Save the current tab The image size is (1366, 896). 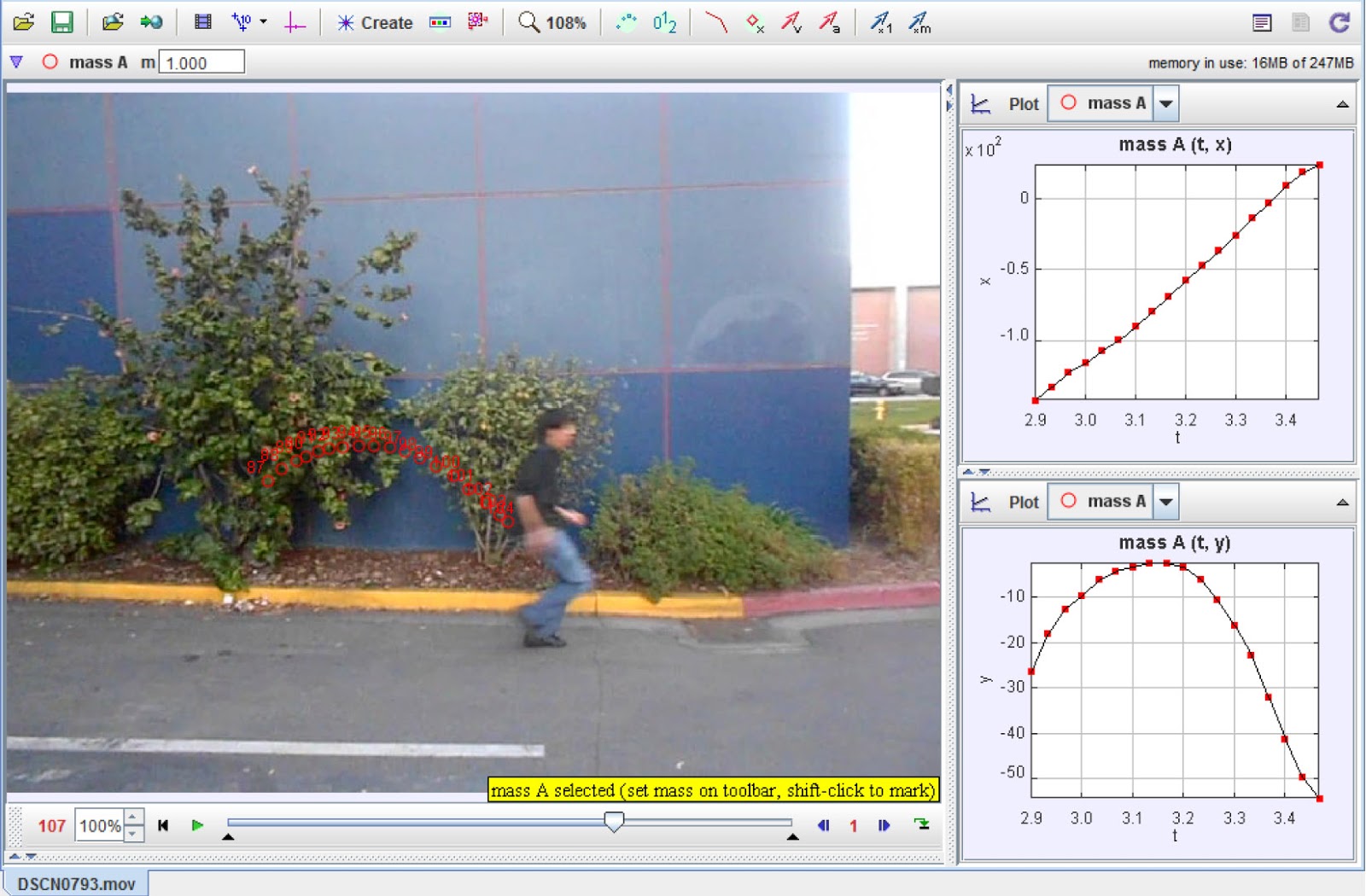61,22
